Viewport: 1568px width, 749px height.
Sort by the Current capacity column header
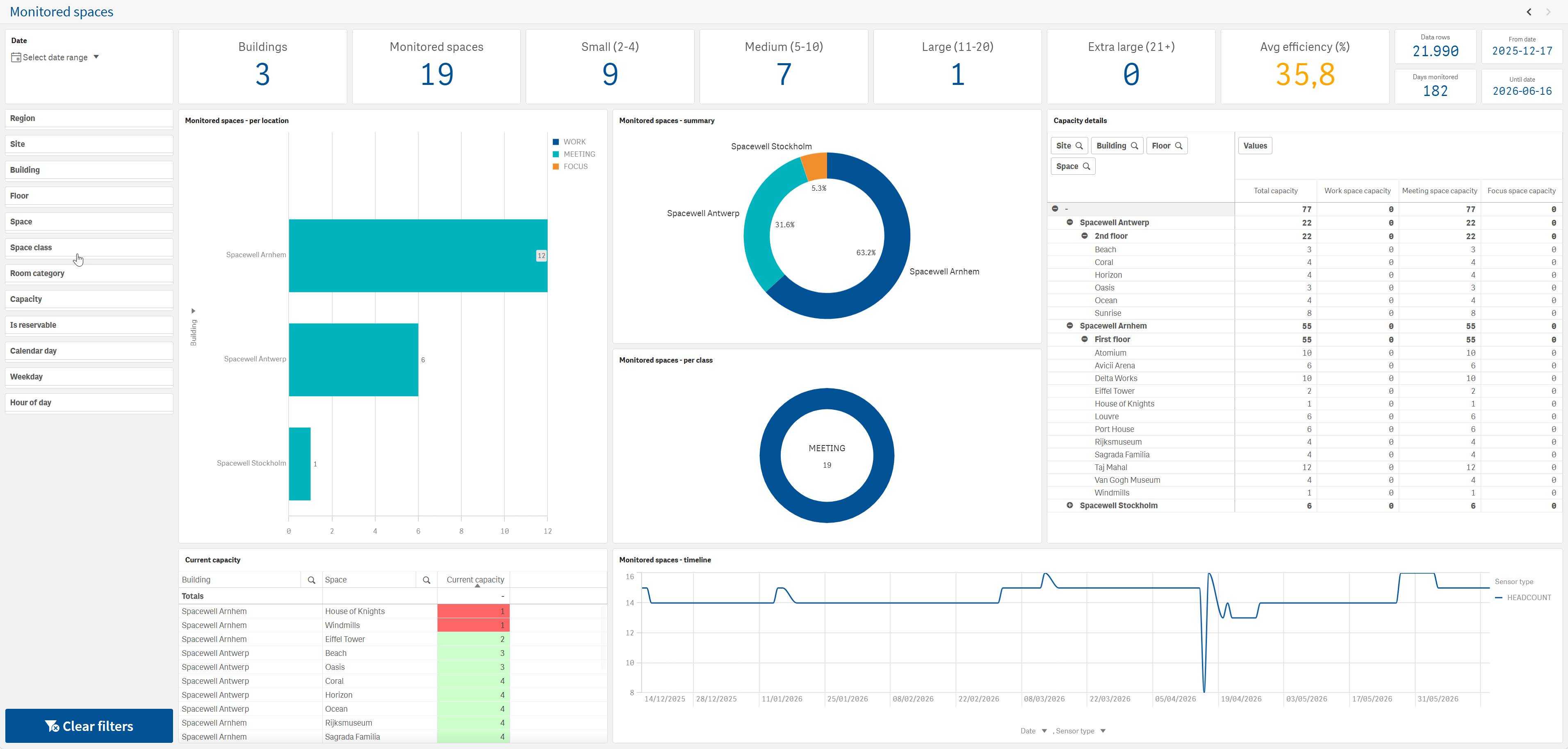pos(475,580)
